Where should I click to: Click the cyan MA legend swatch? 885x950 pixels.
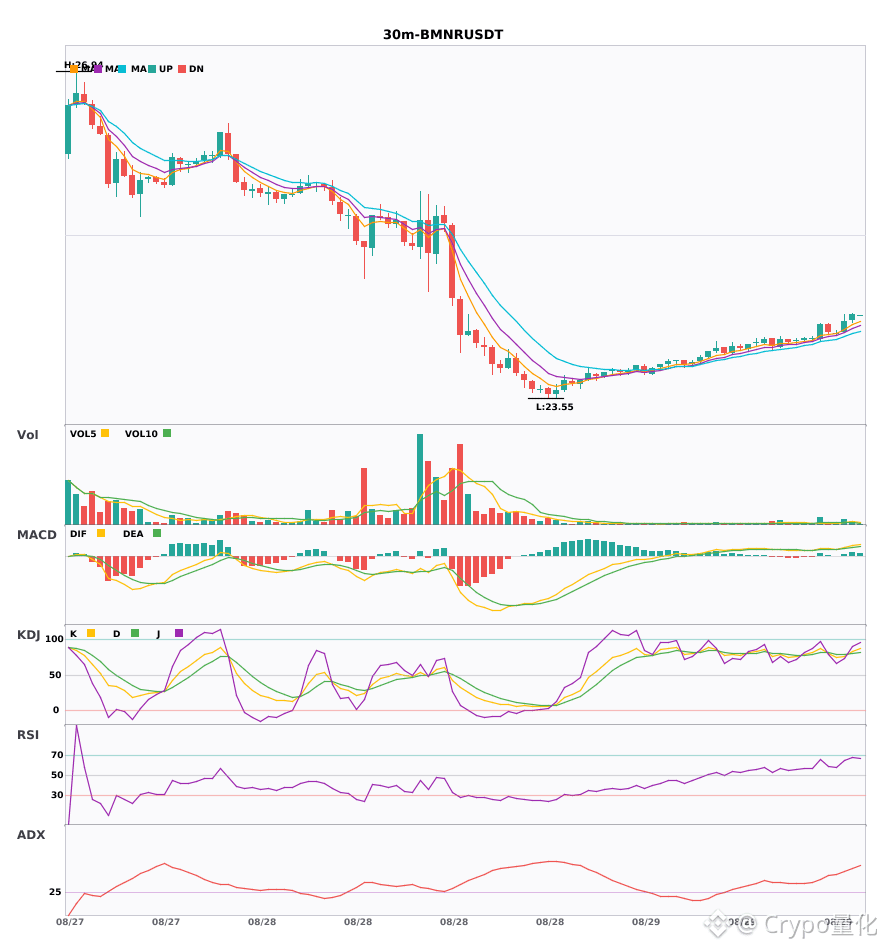pyautogui.click(x=122, y=69)
